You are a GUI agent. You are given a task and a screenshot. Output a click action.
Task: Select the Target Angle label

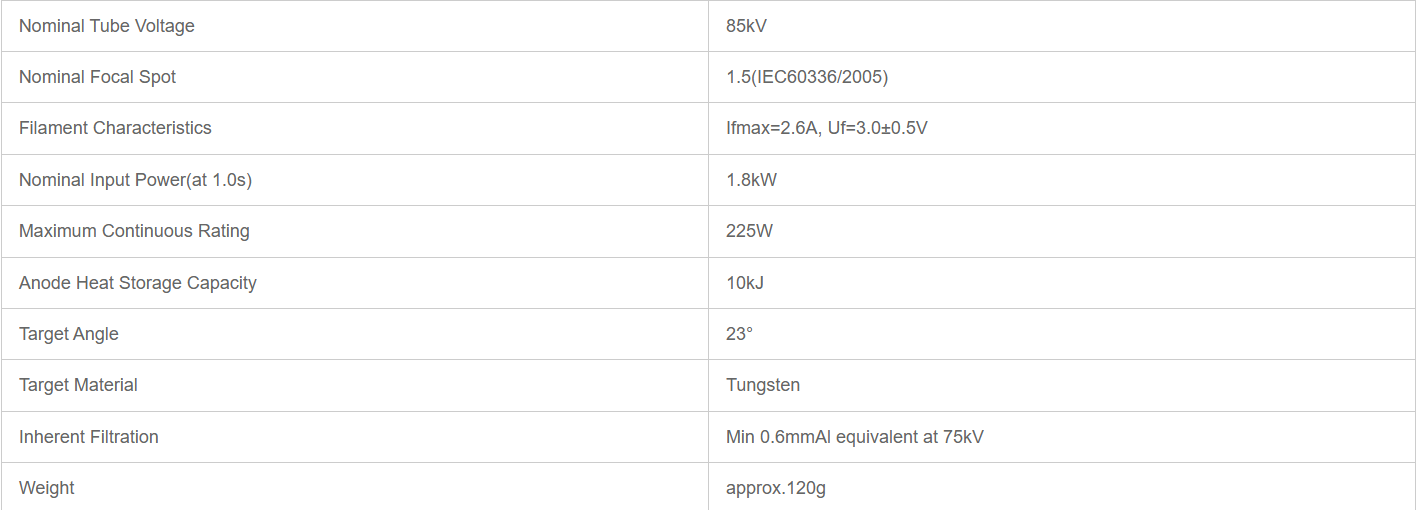tap(68, 334)
